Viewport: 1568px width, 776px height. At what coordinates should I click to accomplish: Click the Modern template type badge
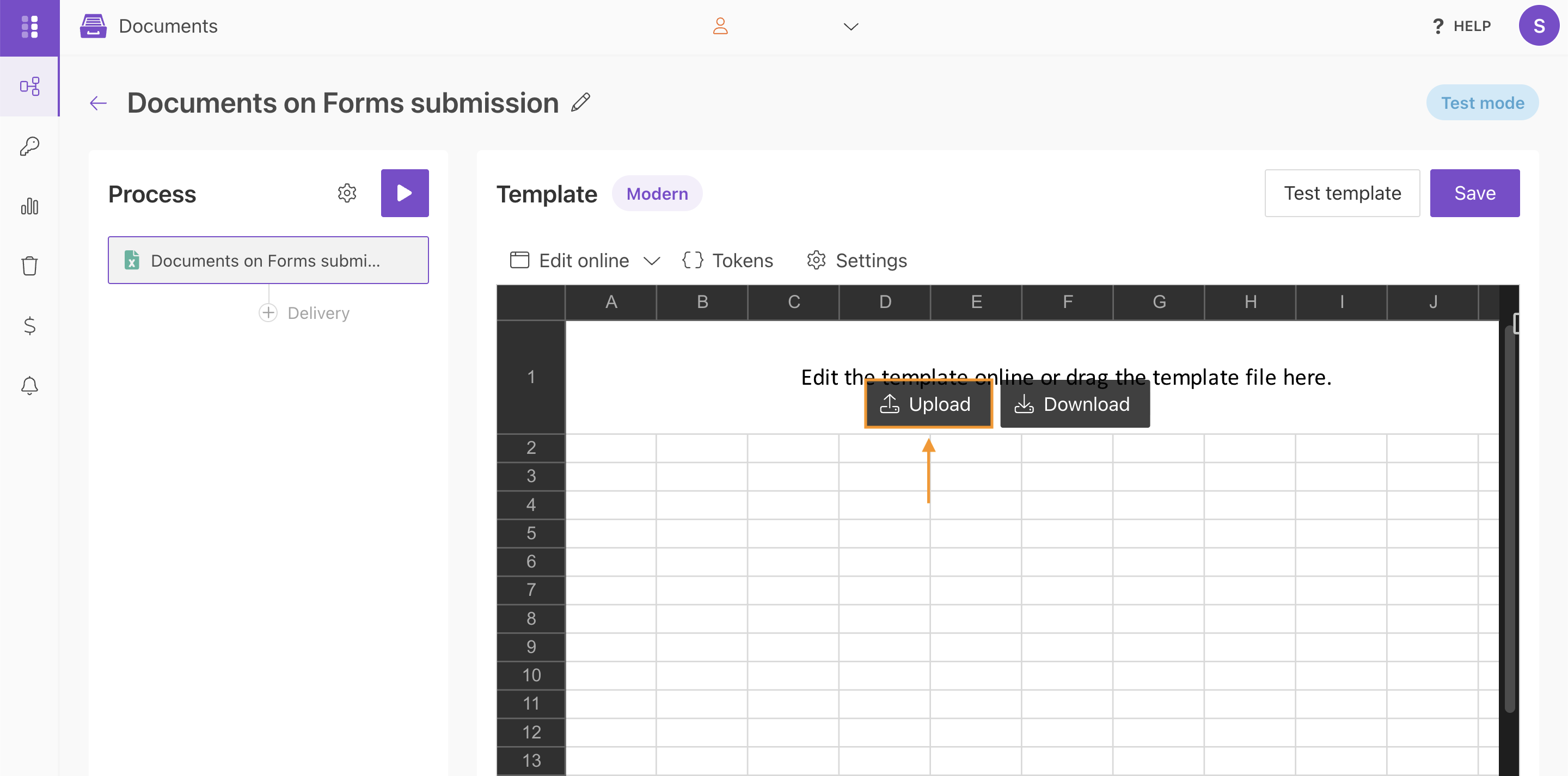pyautogui.click(x=657, y=194)
